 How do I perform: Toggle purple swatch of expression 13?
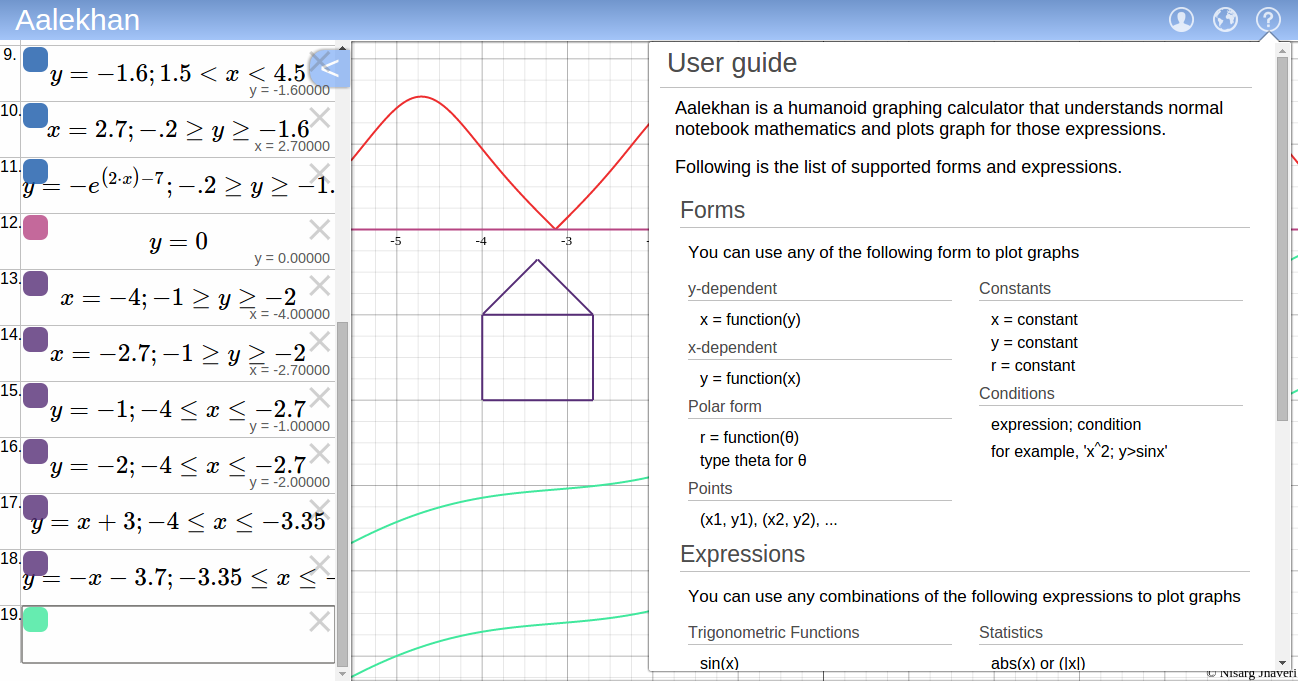[x=35, y=283]
